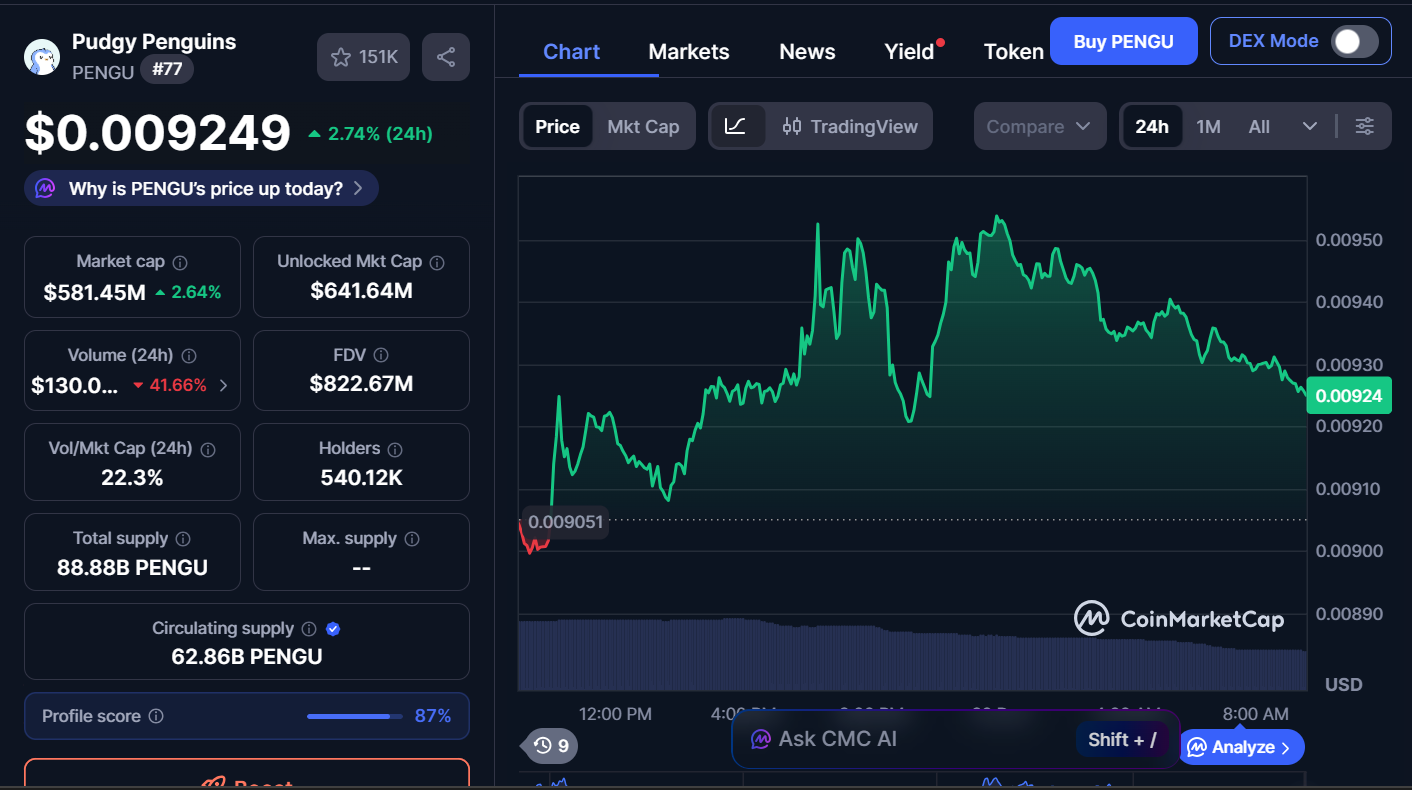Open chart settings via sliders icon
The image size is (1412, 790).
[1364, 126]
